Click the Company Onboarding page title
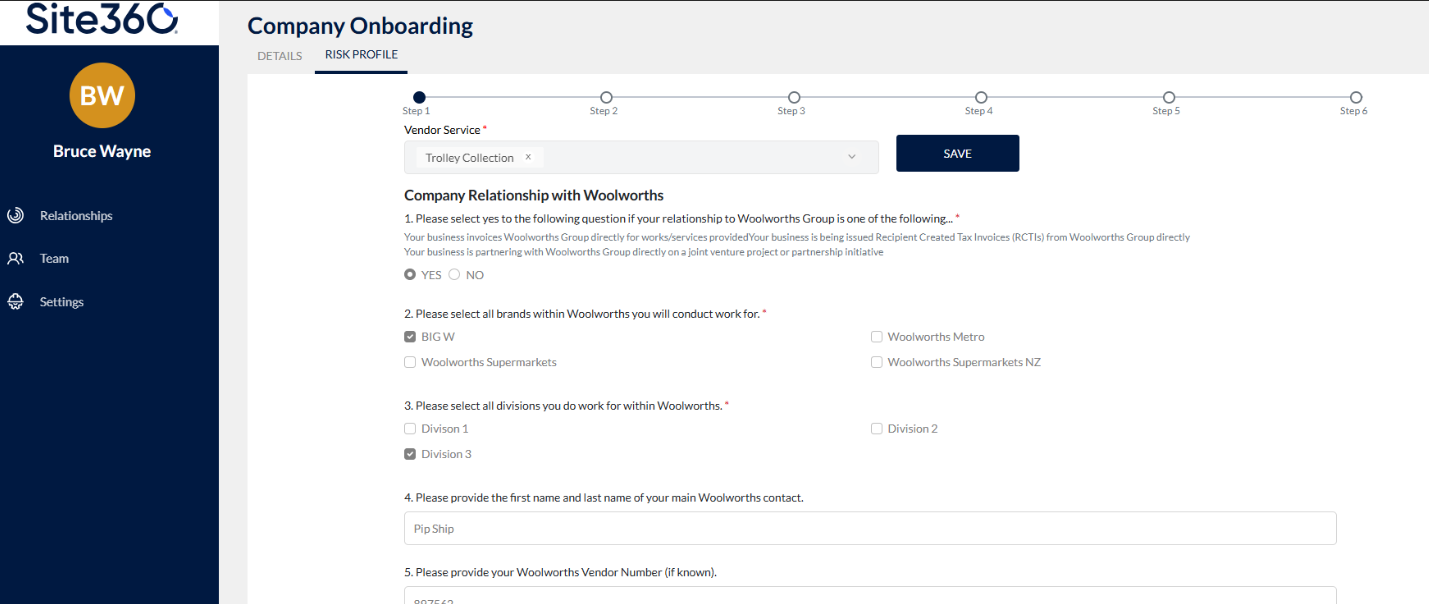This screenshot has height=604, width=1429. click(x=360, y=26)
